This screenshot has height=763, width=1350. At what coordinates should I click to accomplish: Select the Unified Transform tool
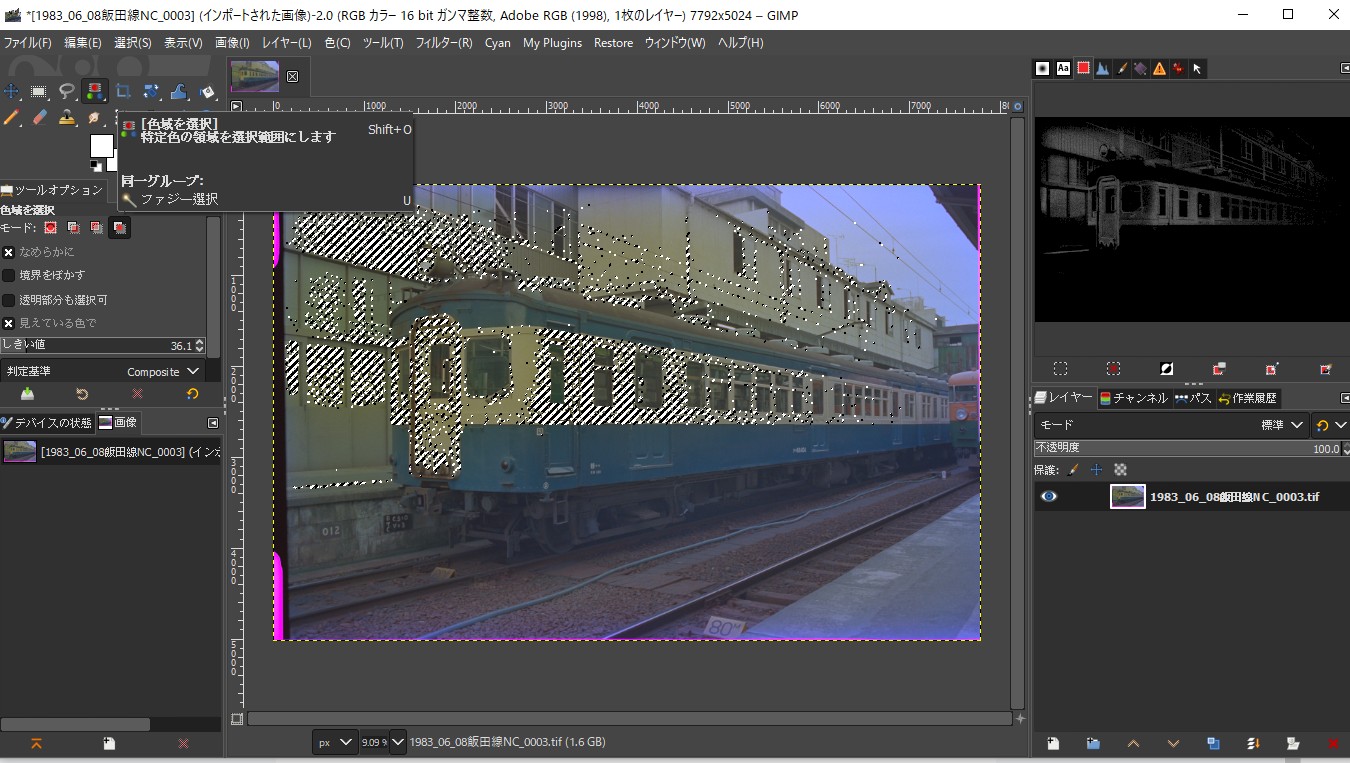point(151,91)
